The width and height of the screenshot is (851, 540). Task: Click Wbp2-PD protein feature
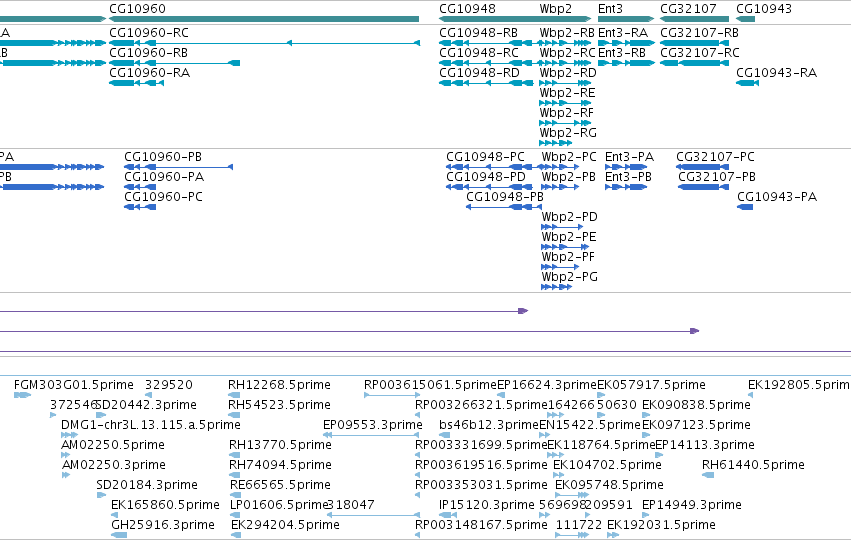tap(562, 227)
